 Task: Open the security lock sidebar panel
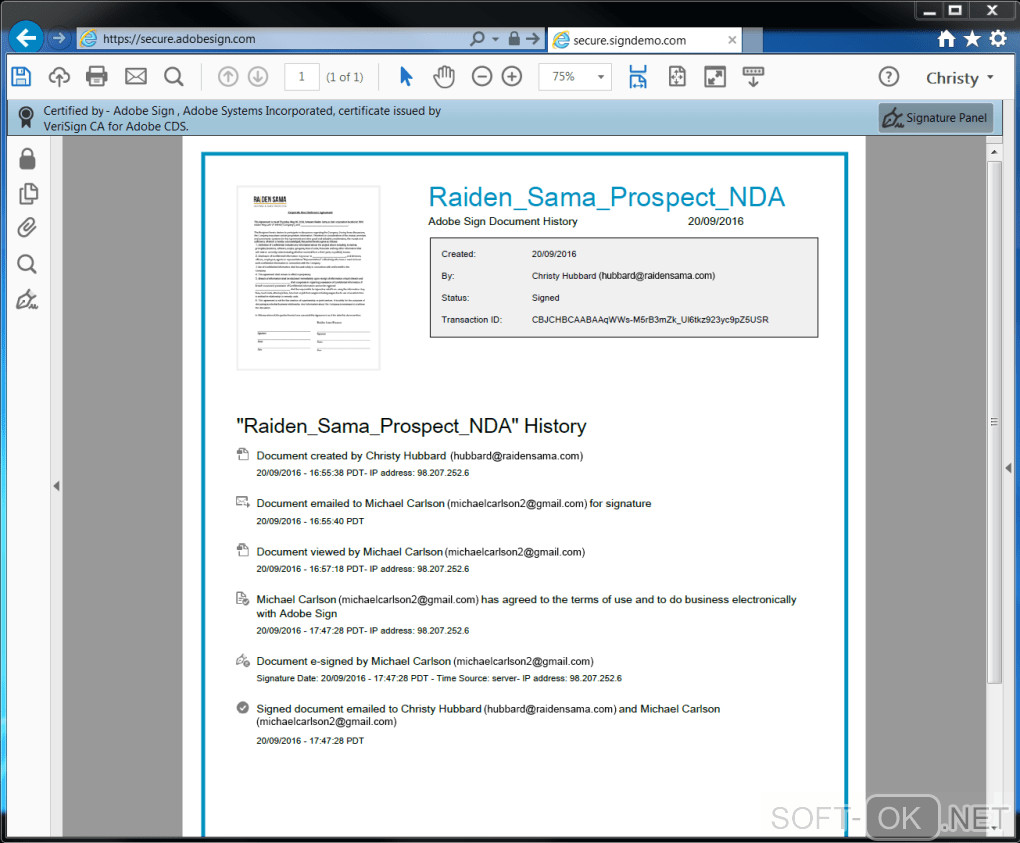(27, 158)
